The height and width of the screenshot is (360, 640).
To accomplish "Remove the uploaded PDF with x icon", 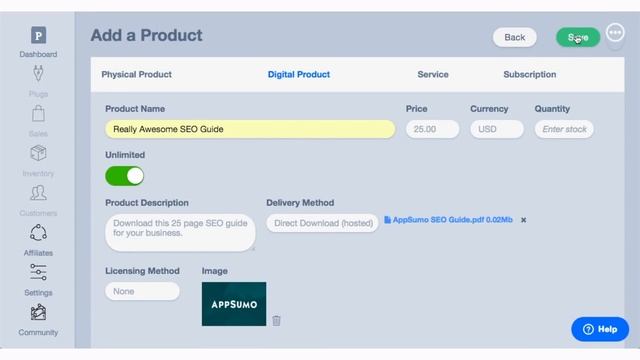I will coord(523,220).
